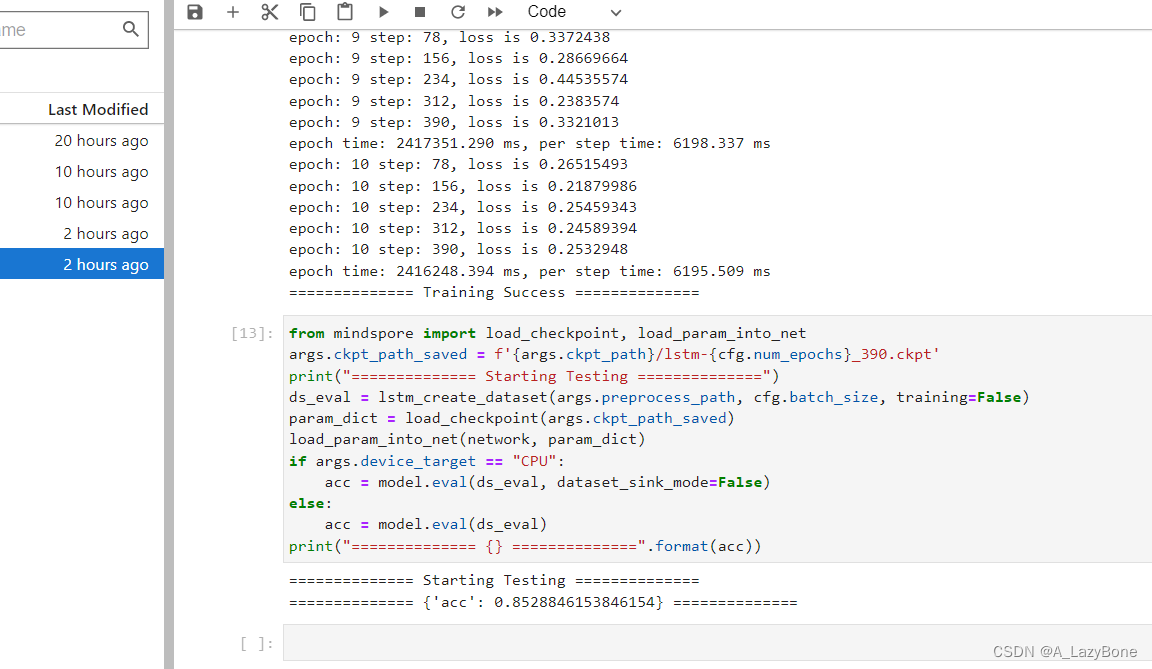
Task: Click the 'epoch: 9 step: 78' output line
Action: click(x=449, y=37)
